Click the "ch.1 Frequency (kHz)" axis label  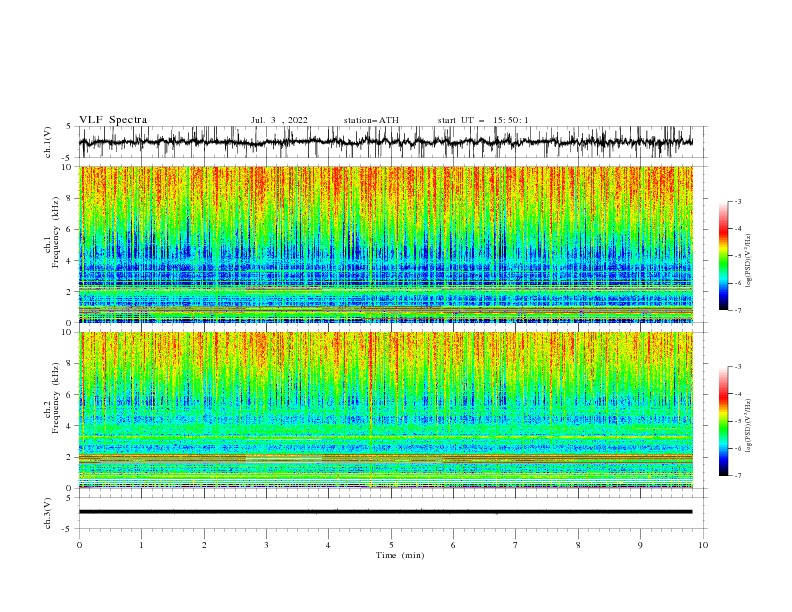coord(52,233)
